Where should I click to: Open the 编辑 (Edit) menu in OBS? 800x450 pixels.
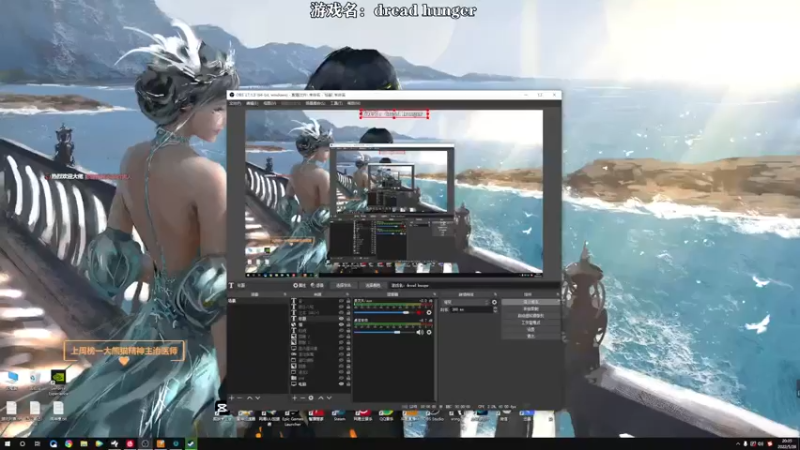click(x=252, y=103)
